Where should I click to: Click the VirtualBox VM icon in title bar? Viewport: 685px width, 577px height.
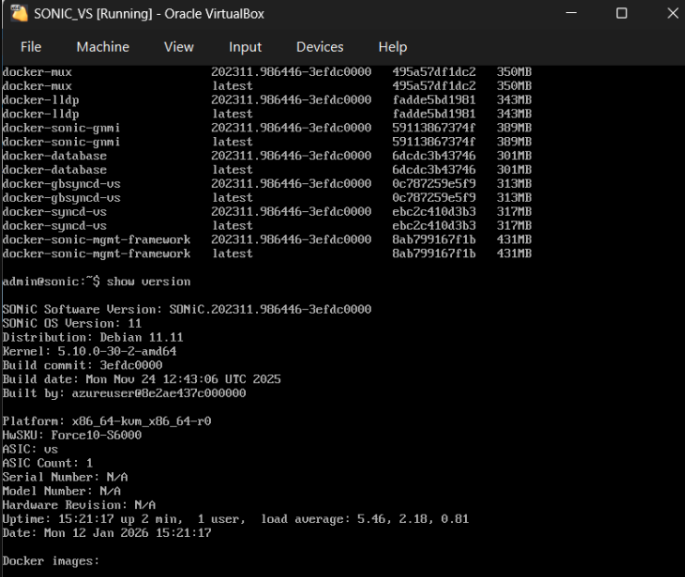tap(19, 13)
